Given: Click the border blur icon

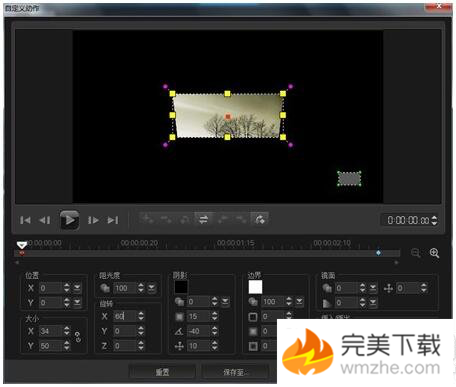Looking at the screenshot, I should pos(253,331).
